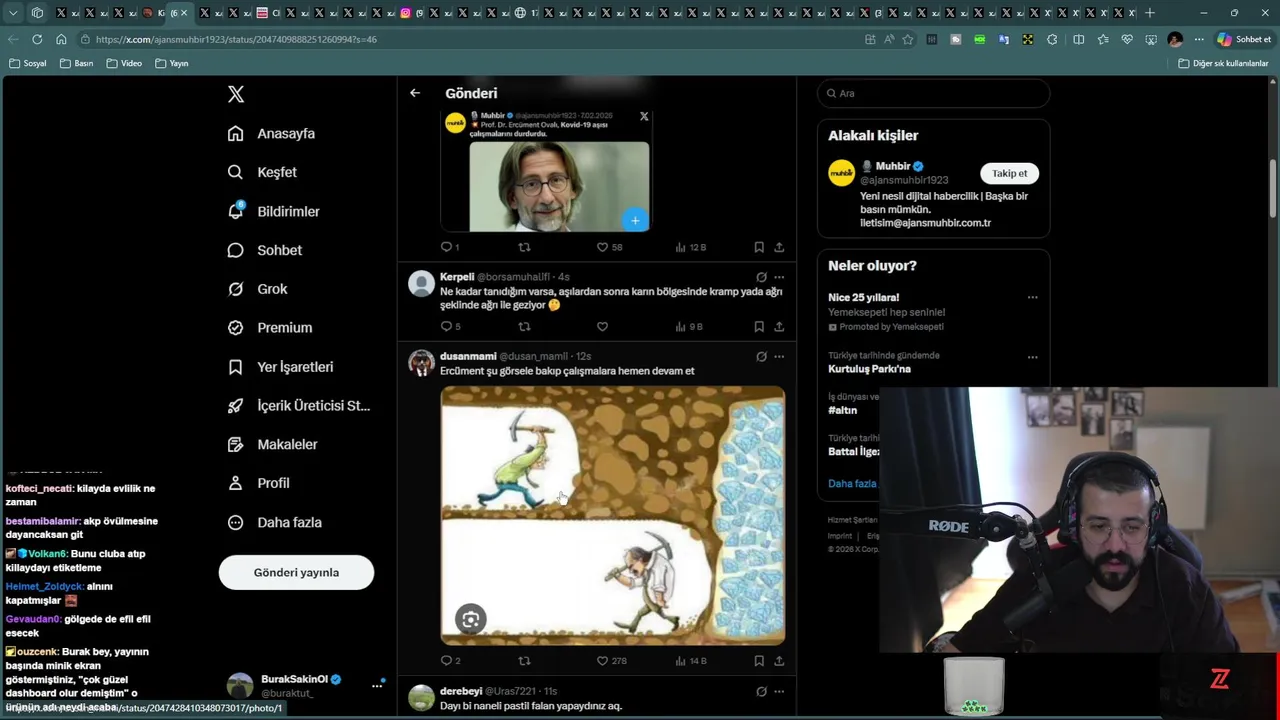
Task: Open Diğer sık kullanılanlar folder
Action: pos(1223,63)
